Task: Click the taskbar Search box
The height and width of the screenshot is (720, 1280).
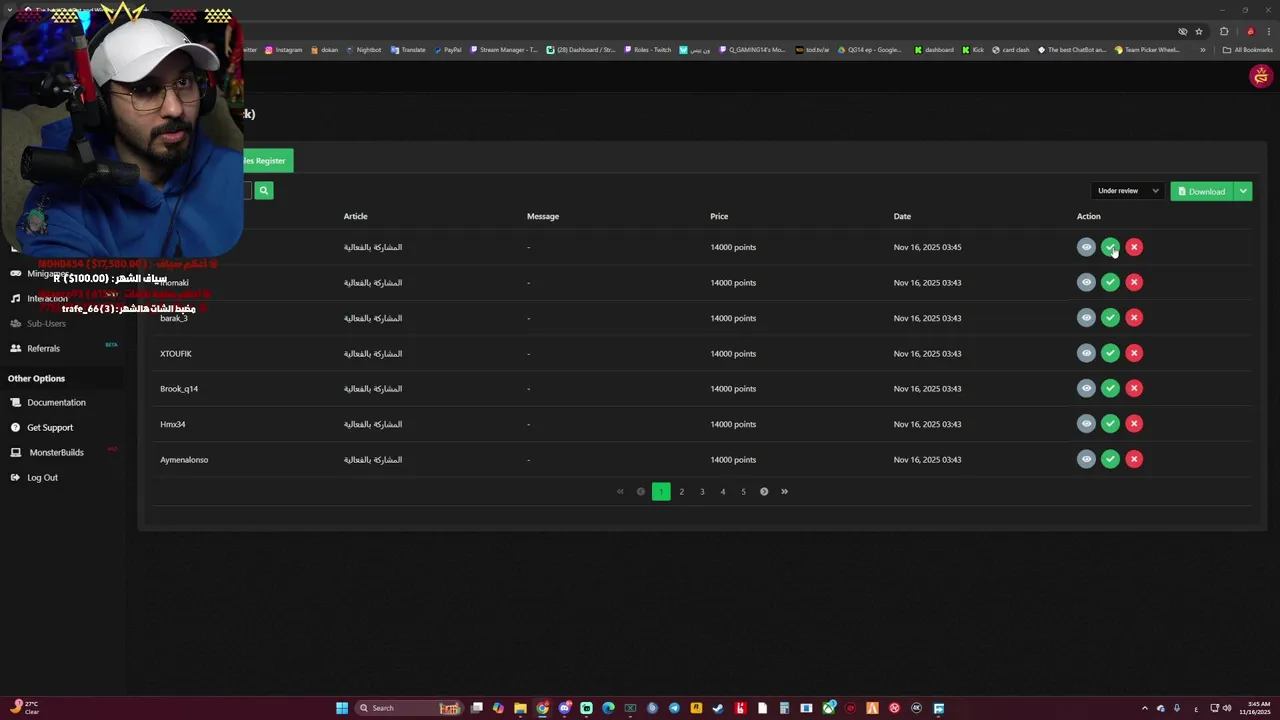Action: click(x=408, y=708)
